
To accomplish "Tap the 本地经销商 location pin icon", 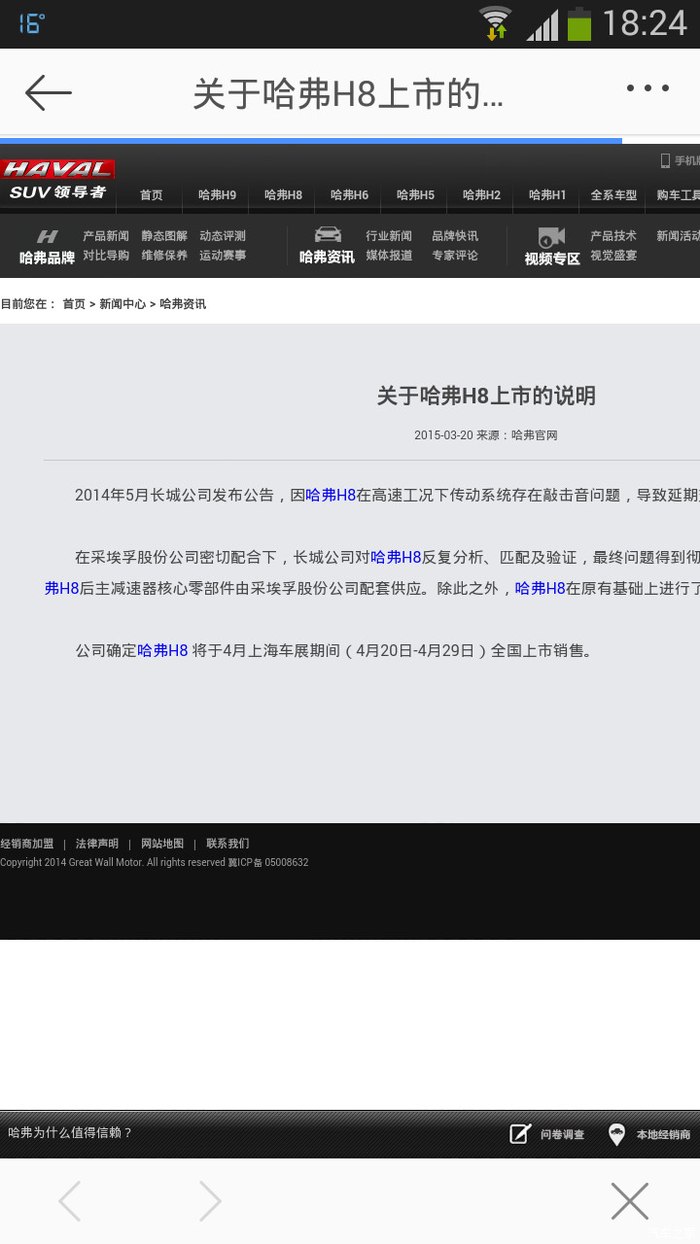I will [617, 1134].
